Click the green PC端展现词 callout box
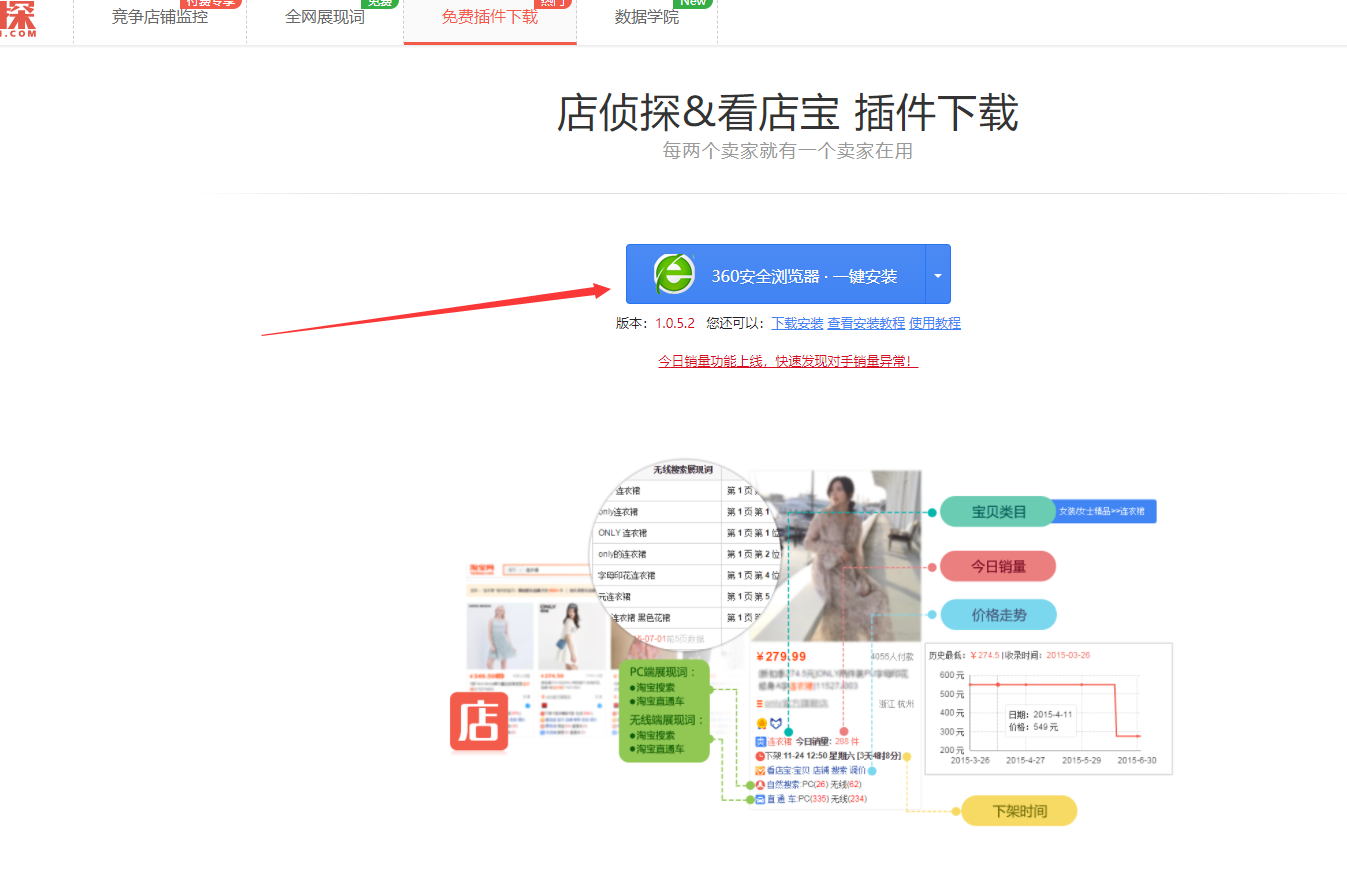Viewport: 1347px width, 882px height. [665, 710]
